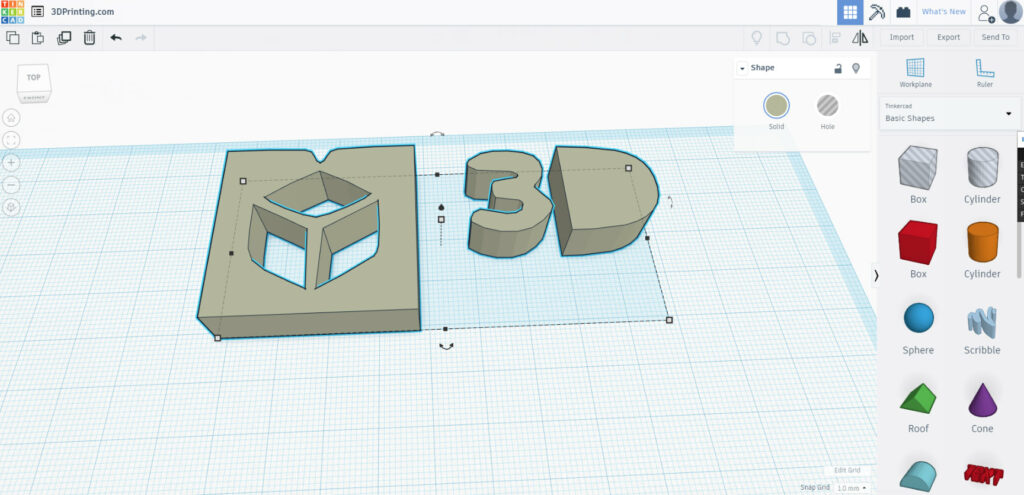This screenshot has width=1024, height=495.
Task: Open the Basic Shapes dropdown
Action: coord(950,113)
